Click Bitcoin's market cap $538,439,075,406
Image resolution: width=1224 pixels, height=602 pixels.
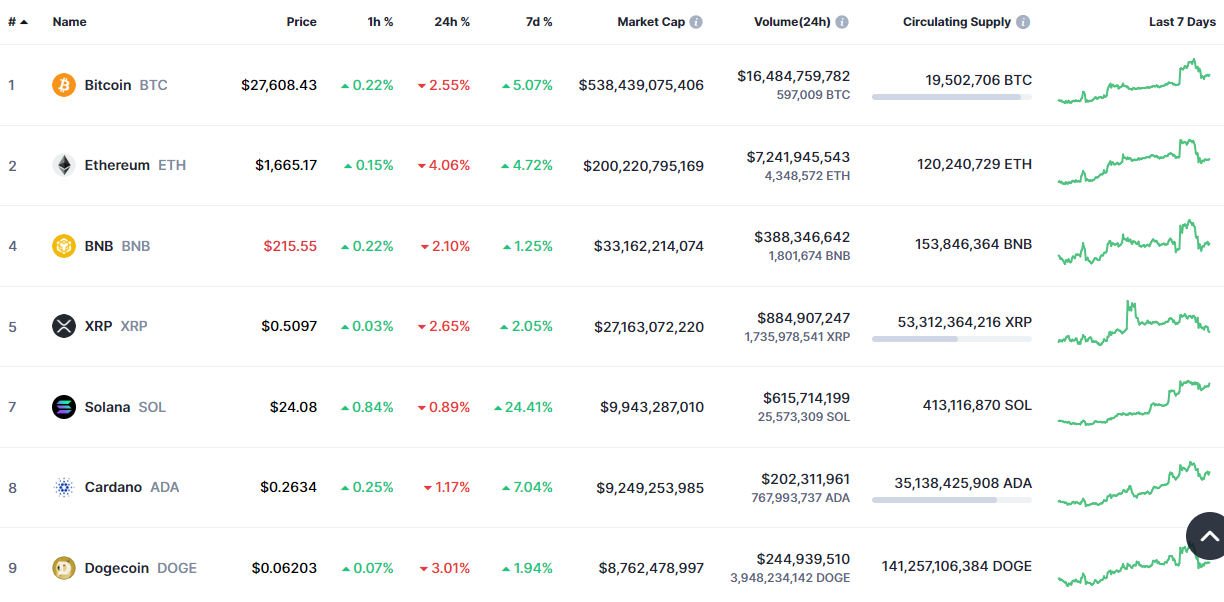[641, 85]
